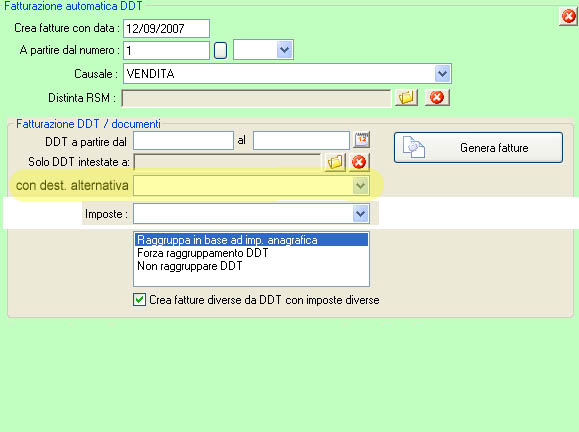Expand the Causale VENDITA dropdown
The width and height of the screenshot is (579, 432).
point(442,73)
